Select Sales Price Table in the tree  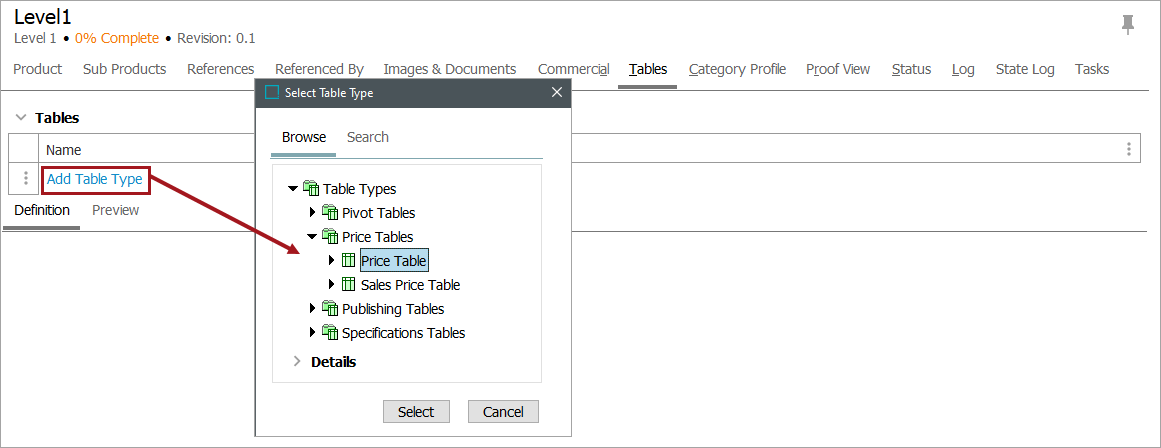coord(410,285)
